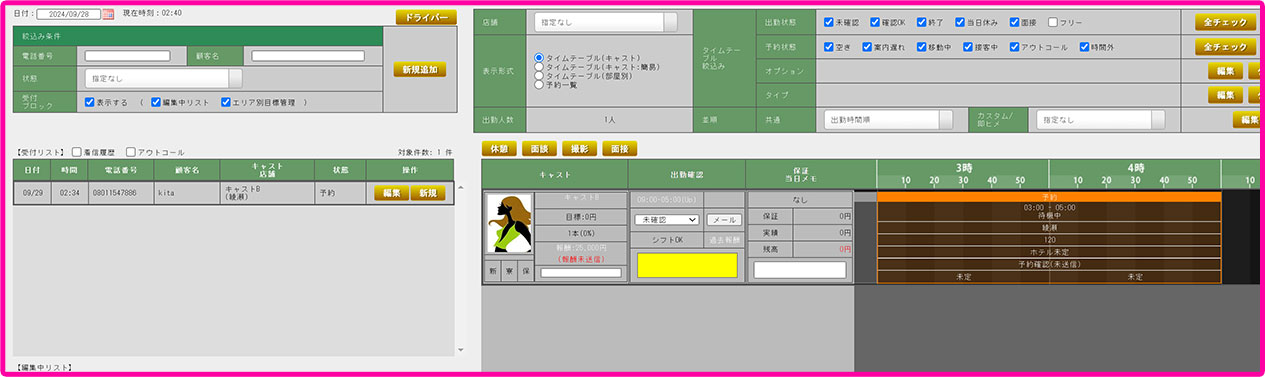The height and width of the screenshot is (377, 1265).
Task: Click the 休憩 button
Action: [499, 148]
